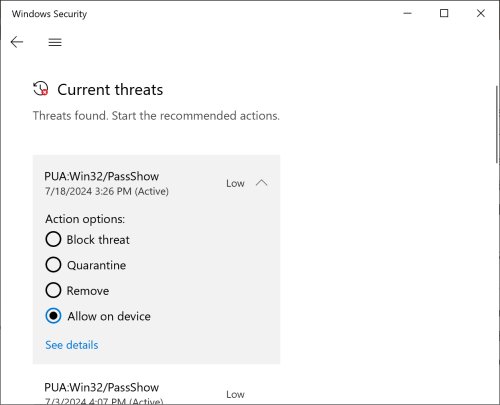This screenshot has height=405, width=500.
Task: Expand the second PUA:Win32/PassShow threat entry
Action: (x=156, y=392)
